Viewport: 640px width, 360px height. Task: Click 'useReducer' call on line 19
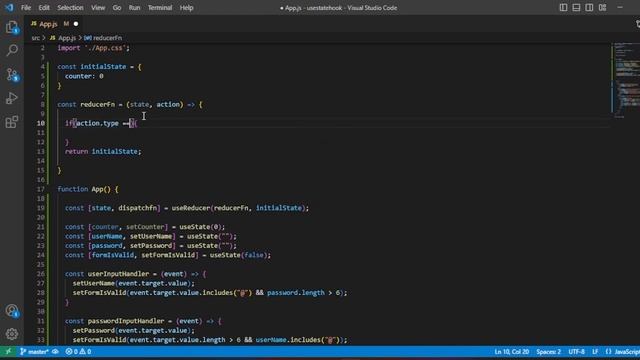pos(191,208)
